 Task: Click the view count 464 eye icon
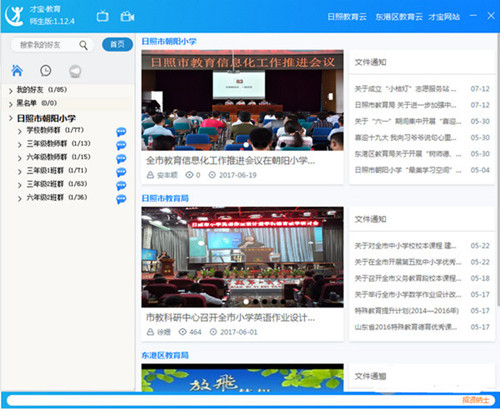[x=183, y=332]
